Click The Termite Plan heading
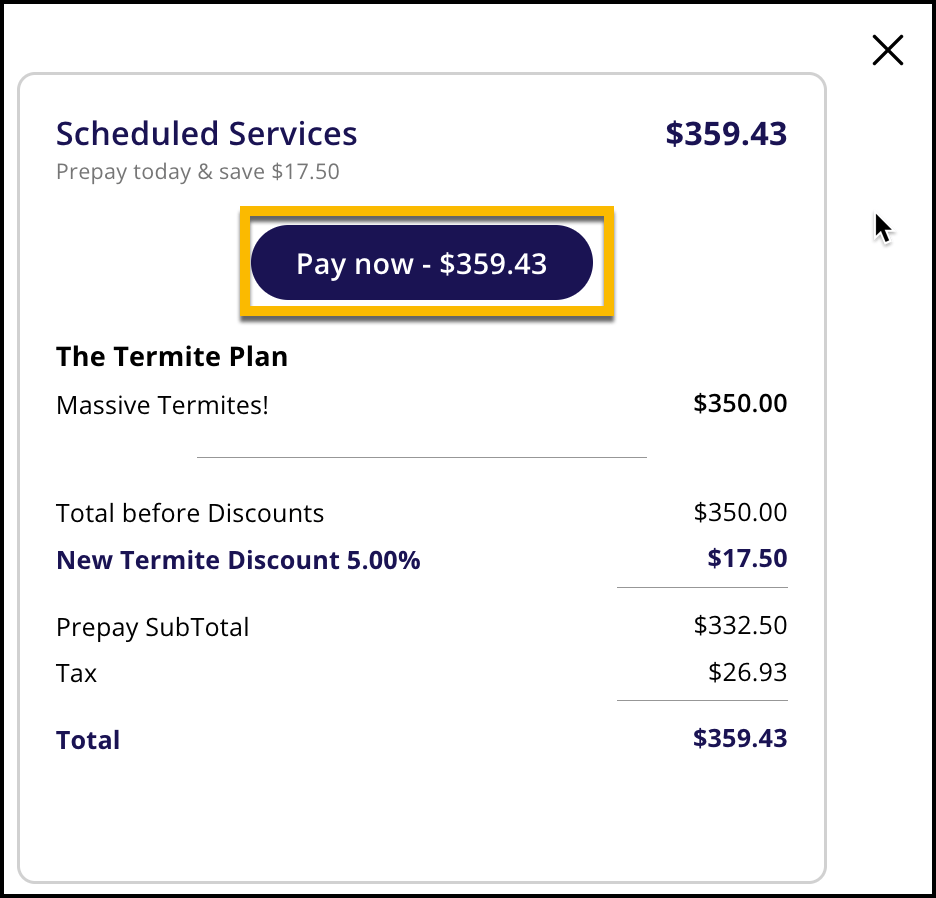Image resolution: width=936 pixels, height=898 pixels. click(x=172, y=357)
